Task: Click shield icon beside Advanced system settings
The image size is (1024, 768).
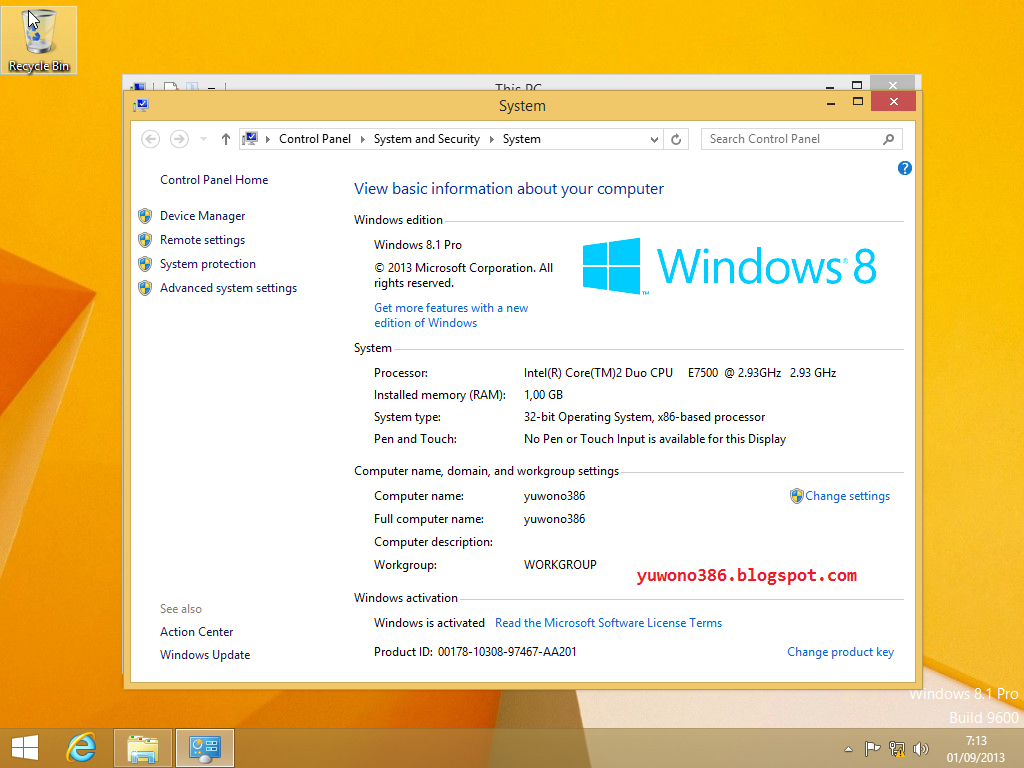Action: coord(145,288)
